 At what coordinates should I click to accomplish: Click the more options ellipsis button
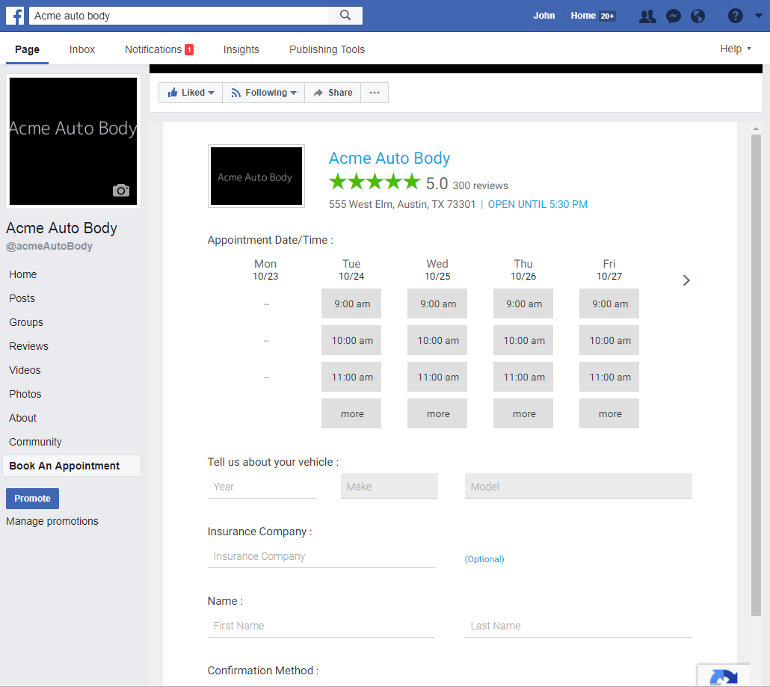[374, 92]
